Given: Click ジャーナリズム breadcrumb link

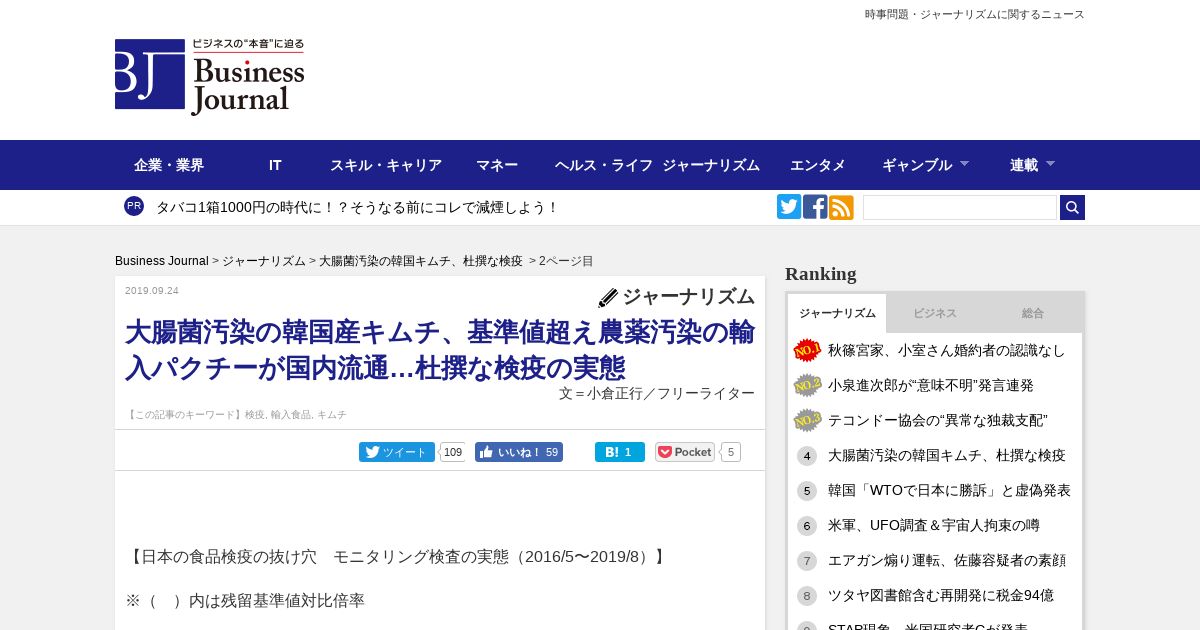Looking at the screenshot, I should pyautogui.click(x=264, y=261).
